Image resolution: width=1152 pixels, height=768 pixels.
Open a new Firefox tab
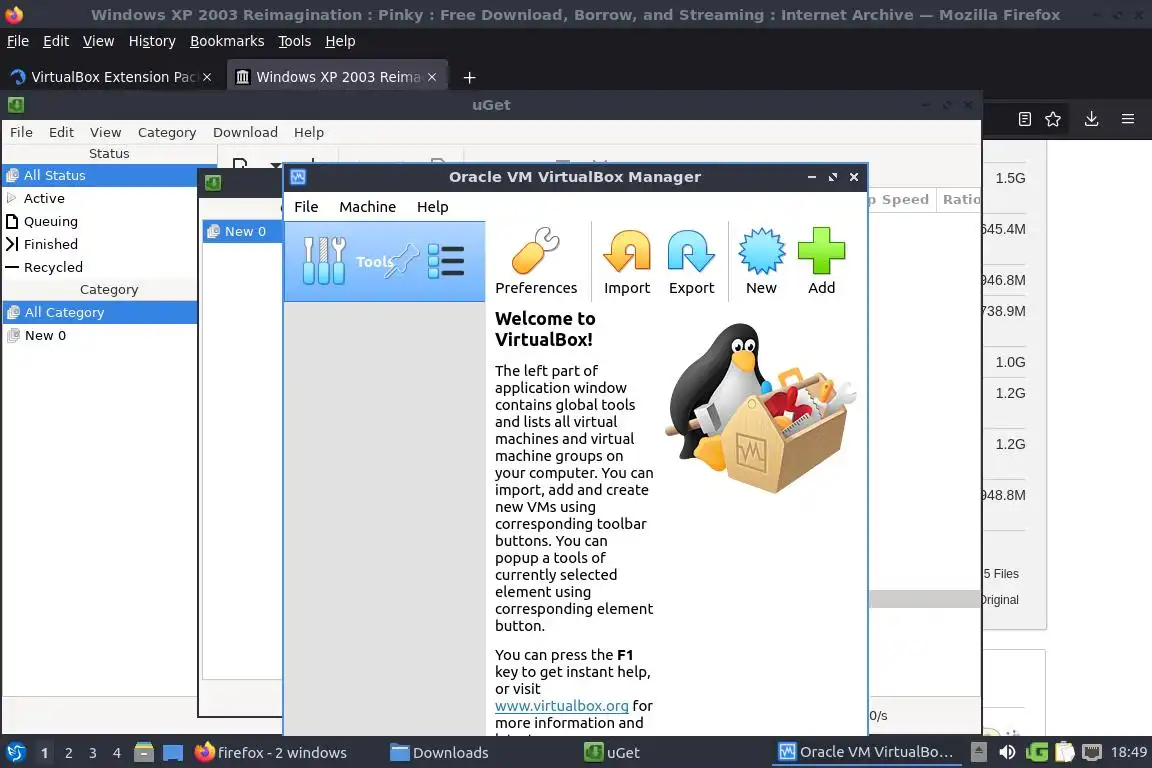coord(469,77)
